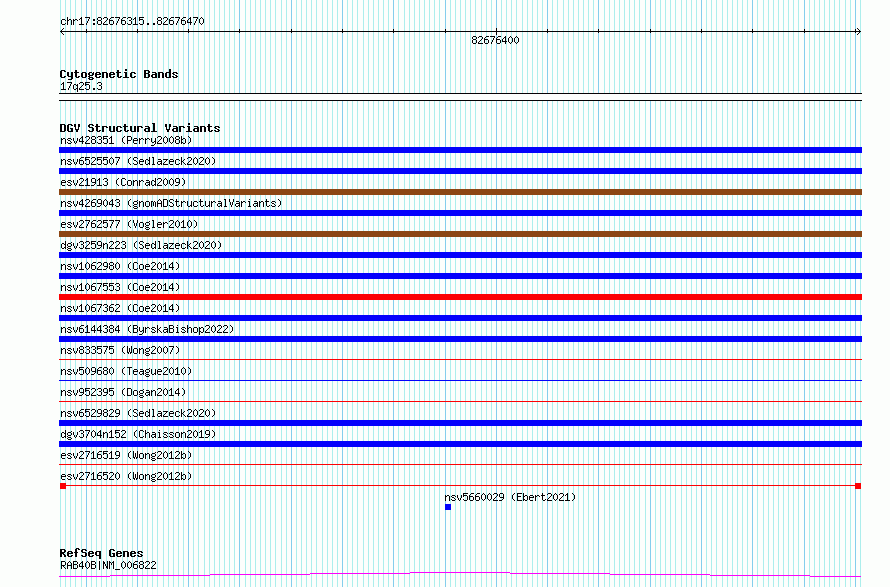The height and width of the screenshot is (587, 890).
Task: Open the nsv6144384 (ByrskaBishop2022) variant label
Action: [147, 329]
